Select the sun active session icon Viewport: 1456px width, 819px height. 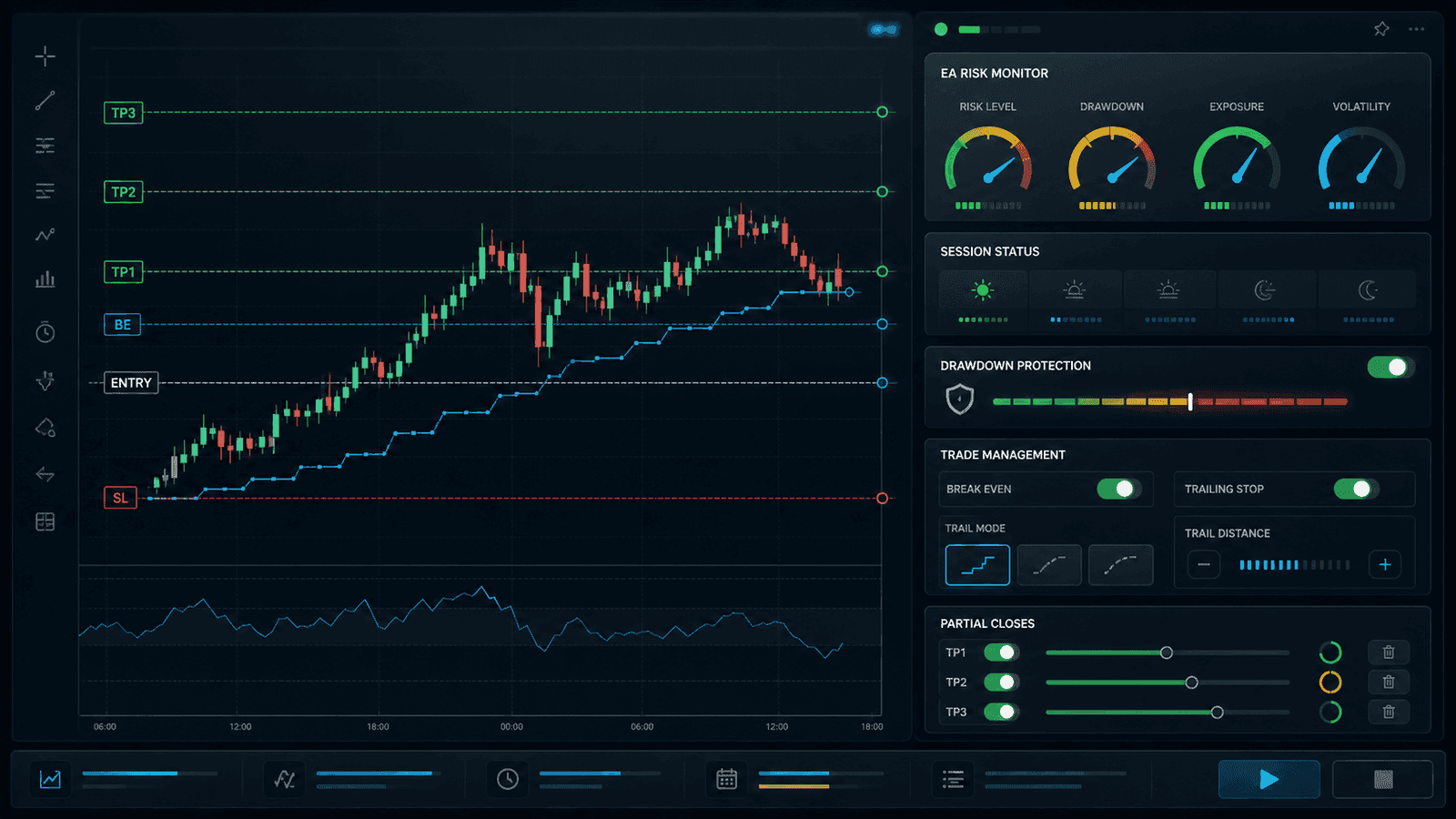982,290
